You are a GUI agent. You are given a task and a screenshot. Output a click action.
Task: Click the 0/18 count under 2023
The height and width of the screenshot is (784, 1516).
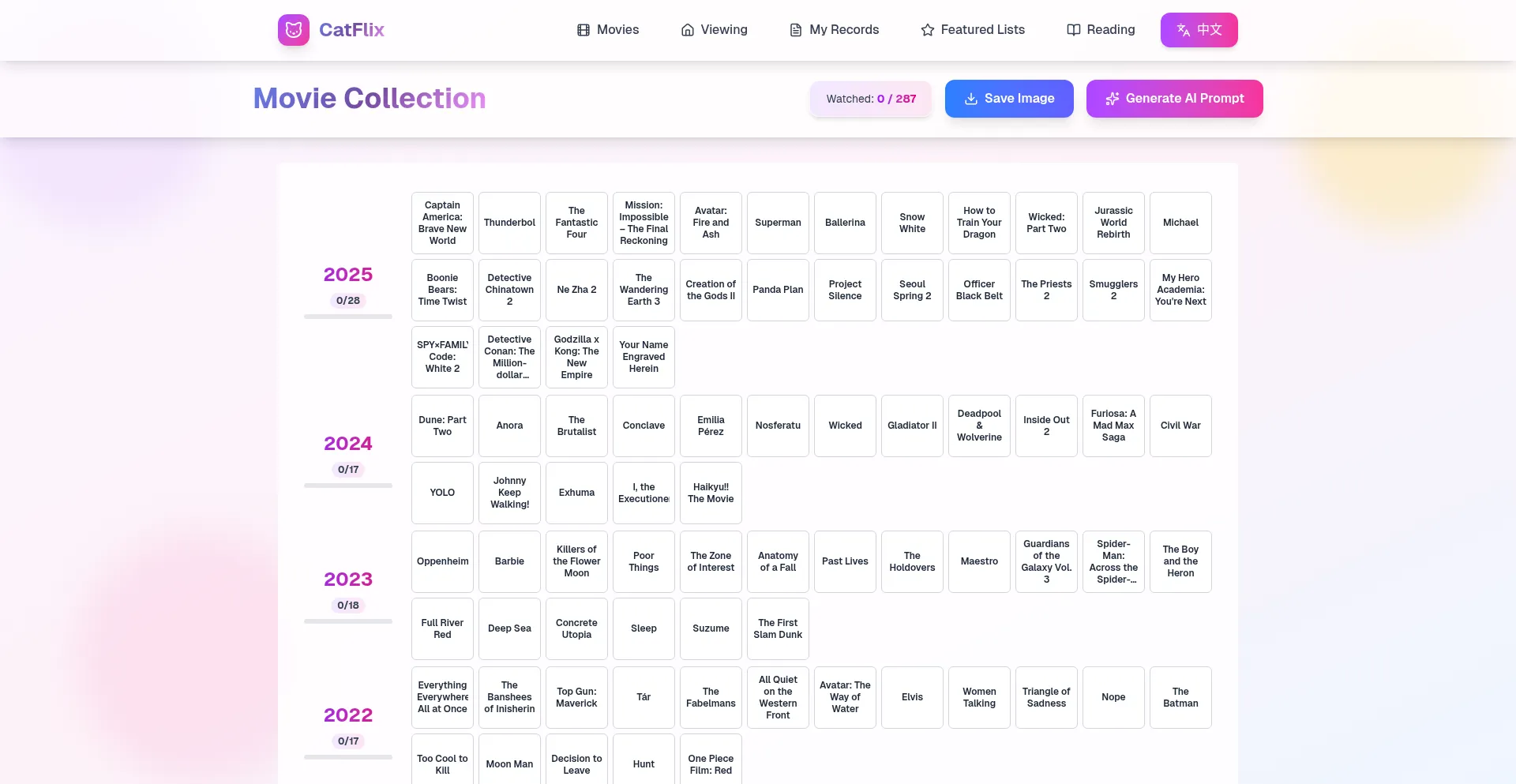[348, 606]
